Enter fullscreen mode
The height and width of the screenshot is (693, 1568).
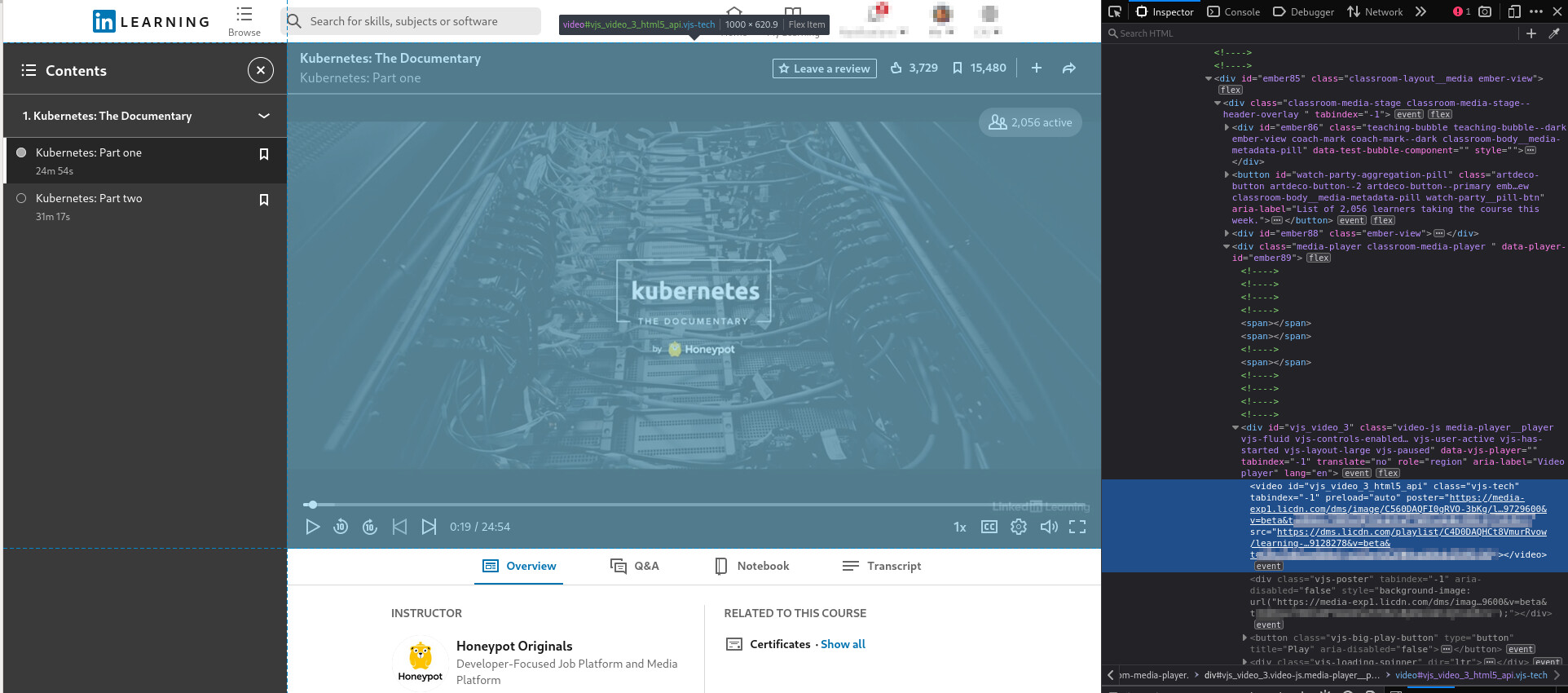1077,527
